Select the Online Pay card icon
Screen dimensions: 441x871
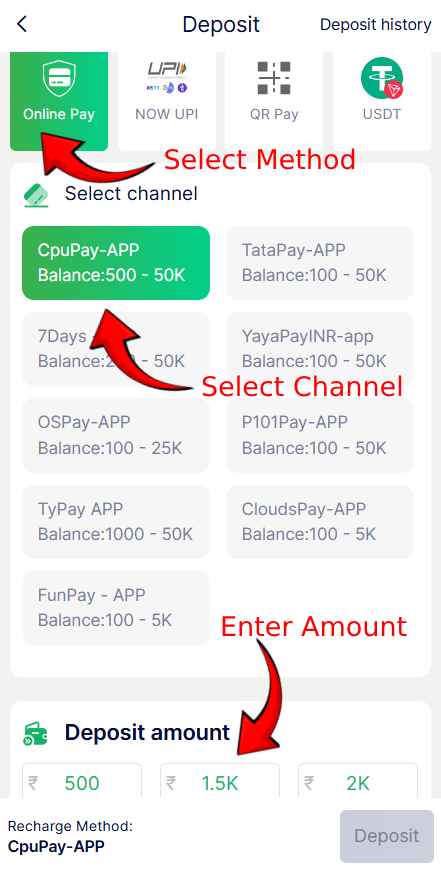pyautogui.click(x=59, y=79)
